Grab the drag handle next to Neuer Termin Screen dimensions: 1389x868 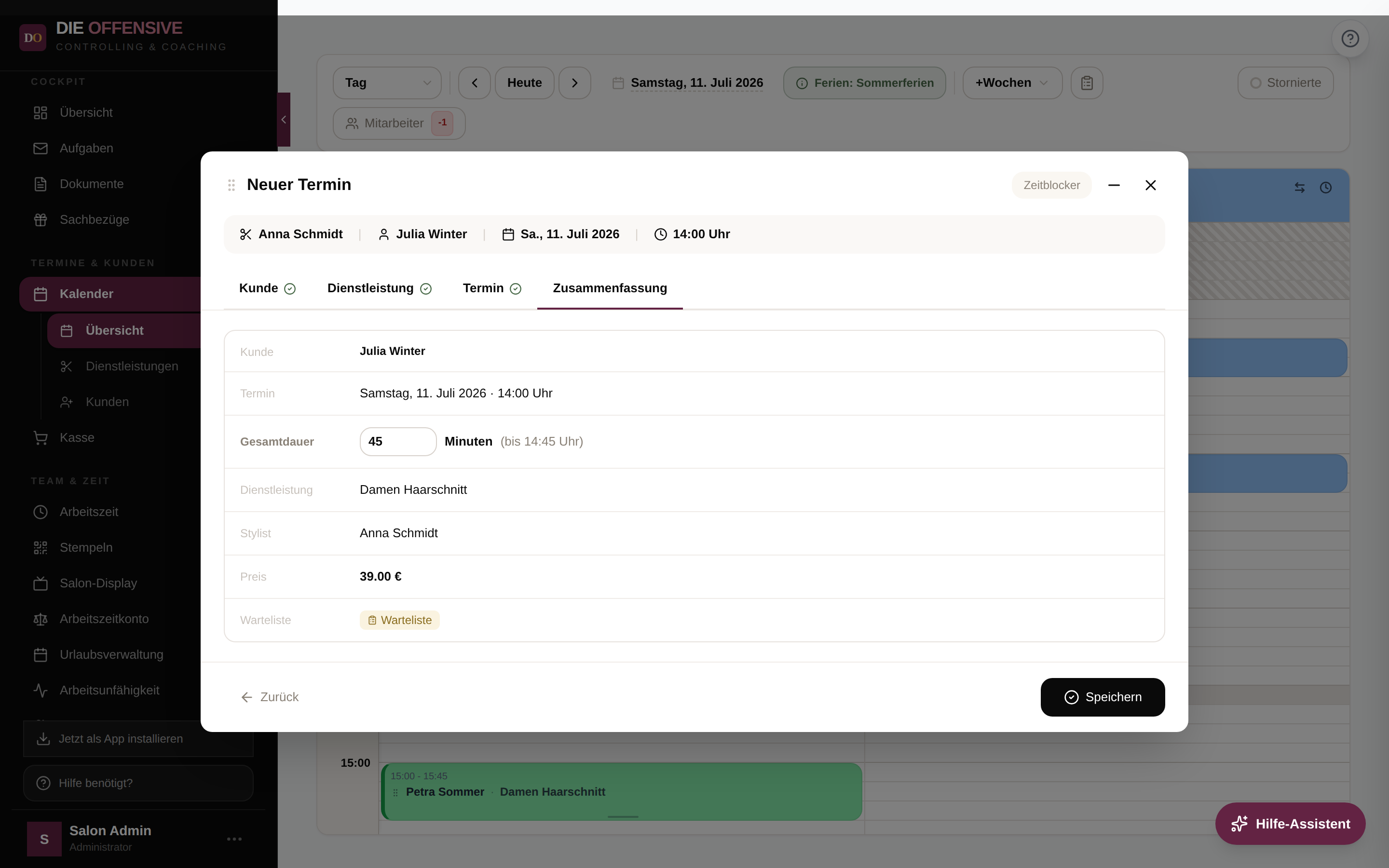pos(231,185)
